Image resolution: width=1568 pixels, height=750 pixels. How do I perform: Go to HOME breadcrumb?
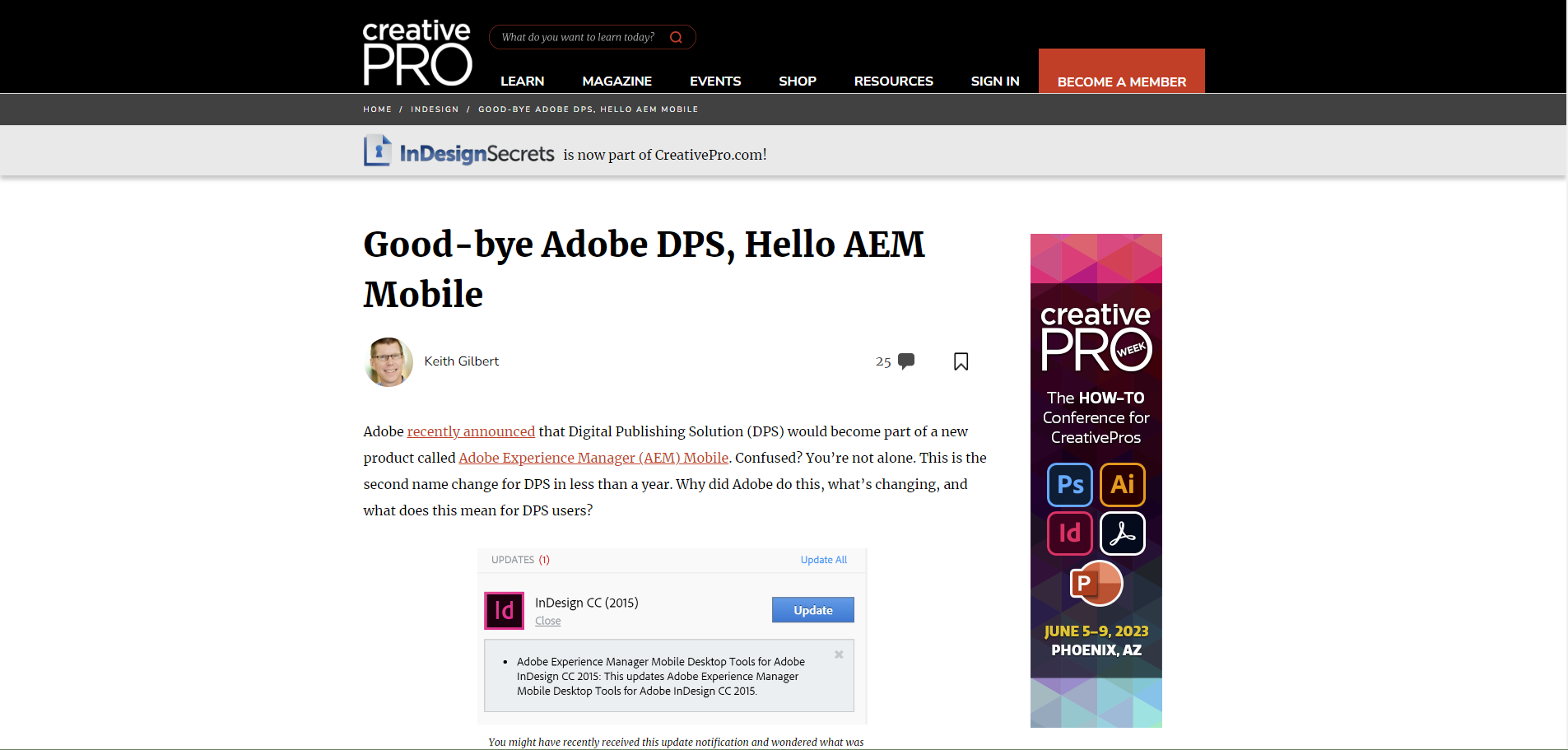pyautogui.click(x=378, y=109)
